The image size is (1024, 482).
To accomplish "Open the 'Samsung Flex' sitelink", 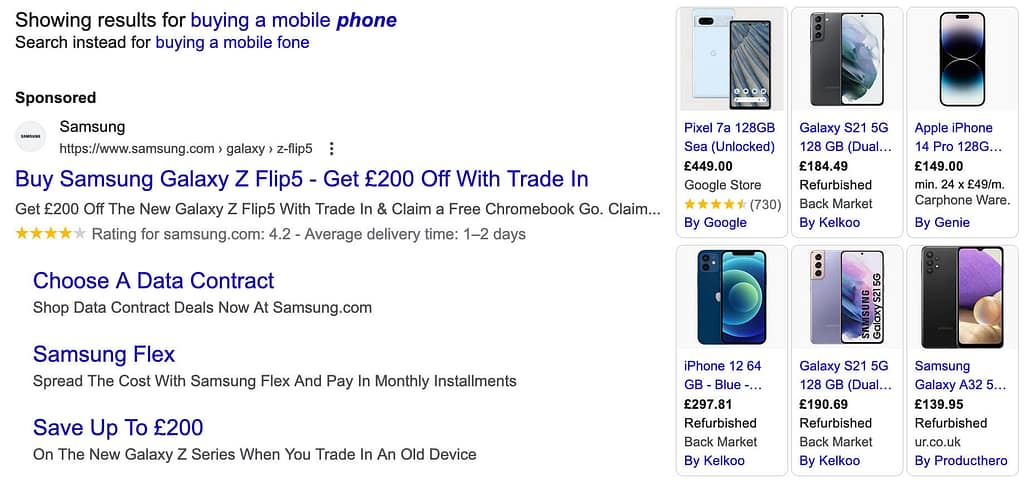I will pos(104,354).
